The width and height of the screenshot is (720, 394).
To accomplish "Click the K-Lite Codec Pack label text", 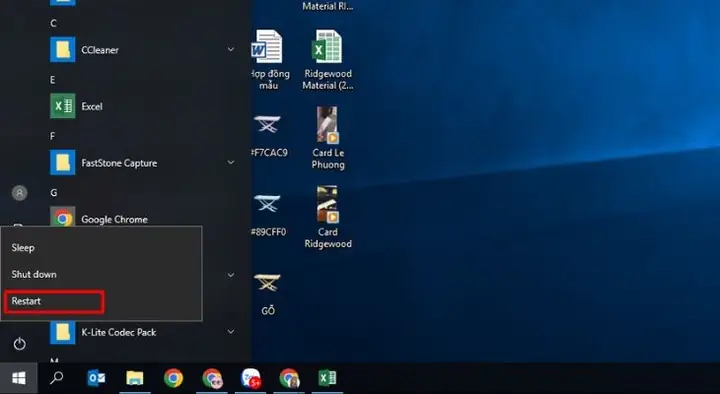I will pyautogui.click(x=118, y=332).
